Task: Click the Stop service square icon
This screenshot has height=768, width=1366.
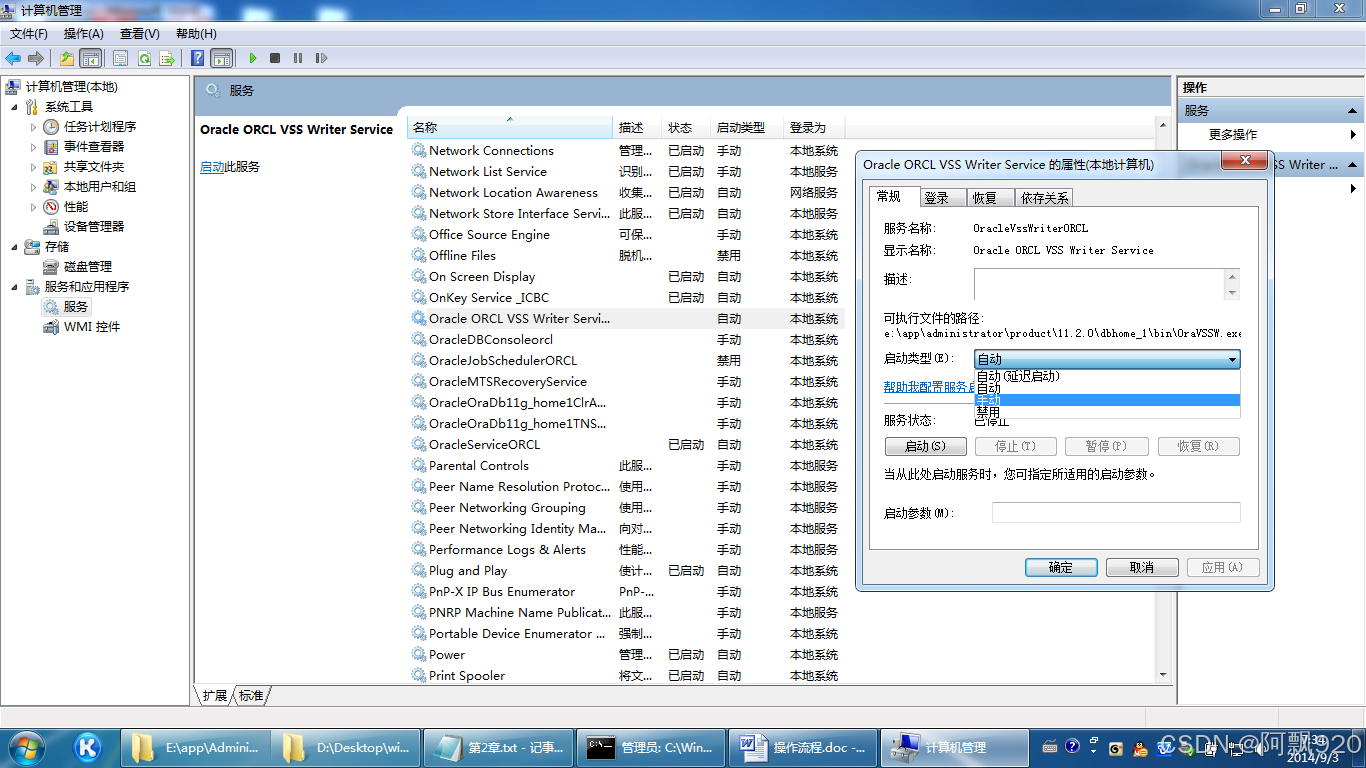Action: pyautogui.click(x=275, y=58)
